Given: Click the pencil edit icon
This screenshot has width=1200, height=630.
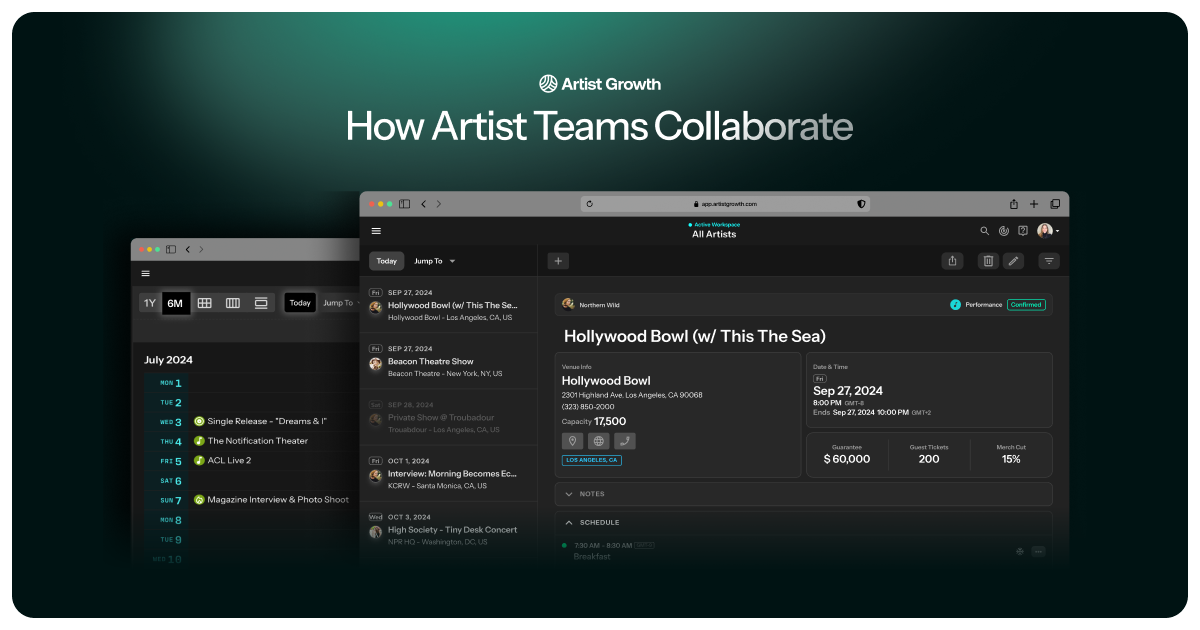Looking at the screenshot, I should click(1013, 261).
